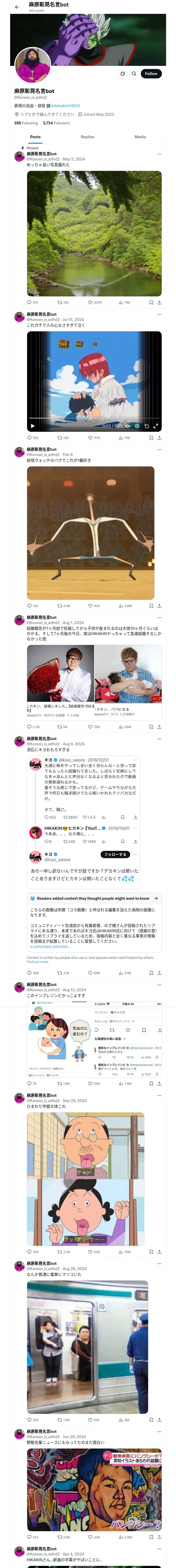Open the circular icon beside the search button
The width and height of the screenshot is (176, 1568).
coord(123,74)
